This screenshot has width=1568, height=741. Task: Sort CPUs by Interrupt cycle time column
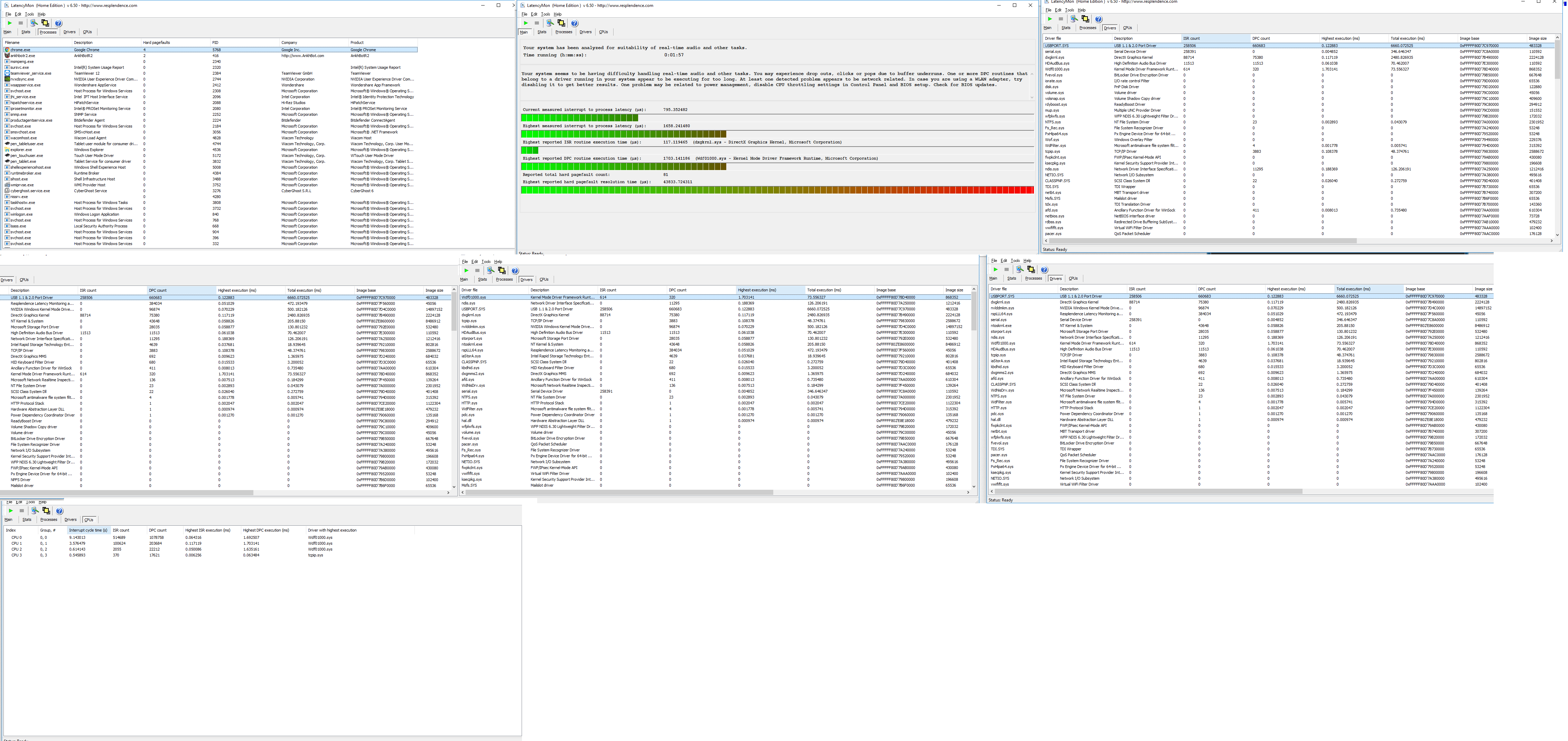click(88, 530)
